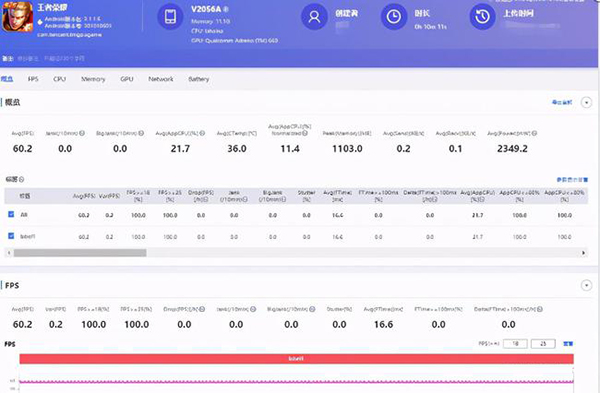Uncheck the All row checkbox
600x393 pixels.
[x=11, y=214]
